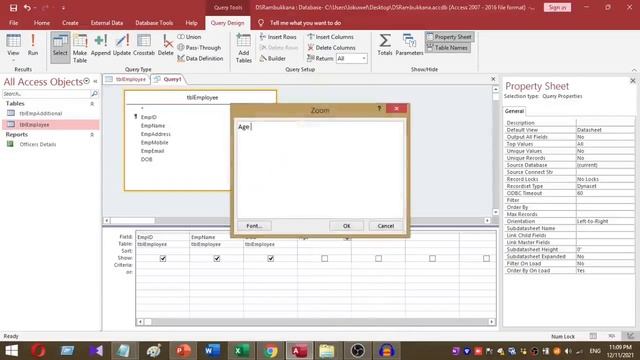Switch to the Home tab
The height and width of the screenshot is (360, 640).
42,23
